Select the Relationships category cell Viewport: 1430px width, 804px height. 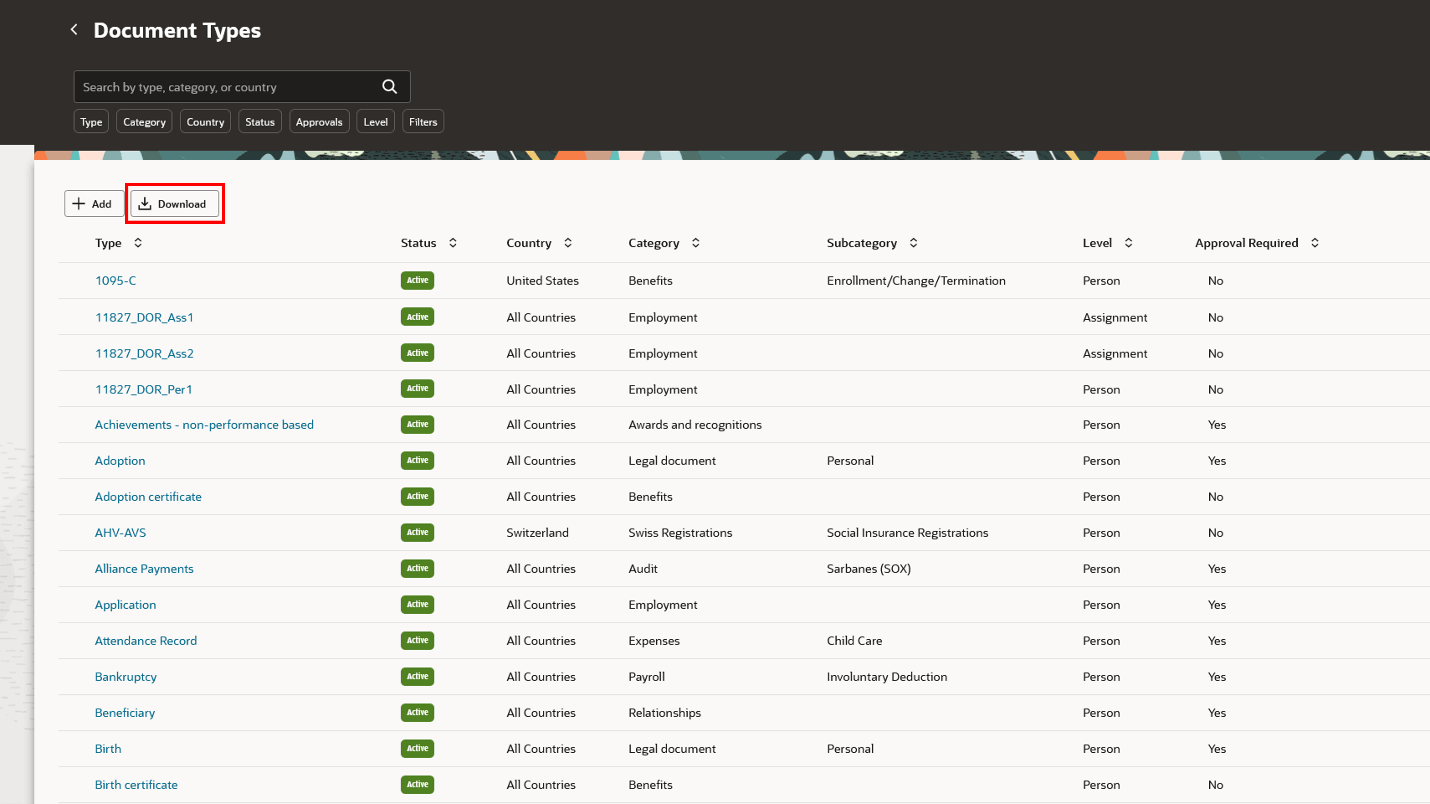665,713
